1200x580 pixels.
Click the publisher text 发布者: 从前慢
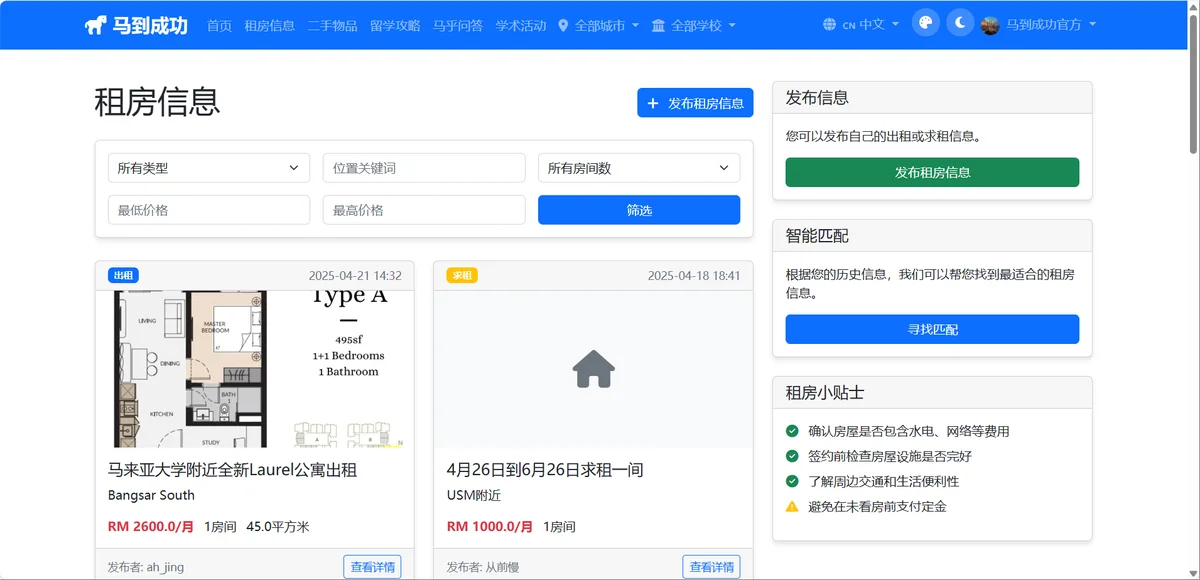click(x=483, y=567)
